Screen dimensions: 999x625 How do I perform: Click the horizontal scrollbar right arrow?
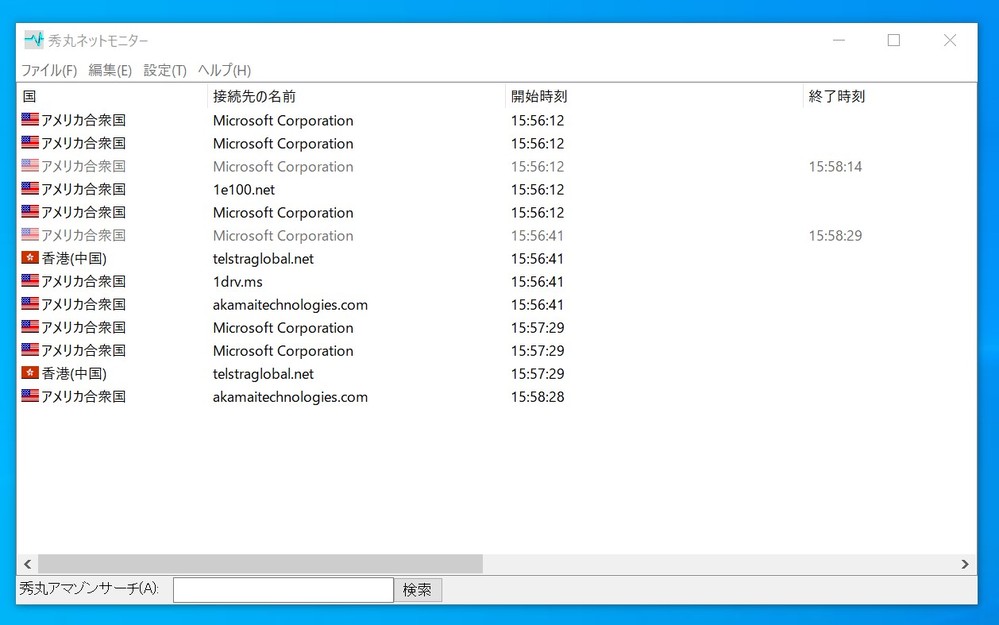[x=965, y=564]
